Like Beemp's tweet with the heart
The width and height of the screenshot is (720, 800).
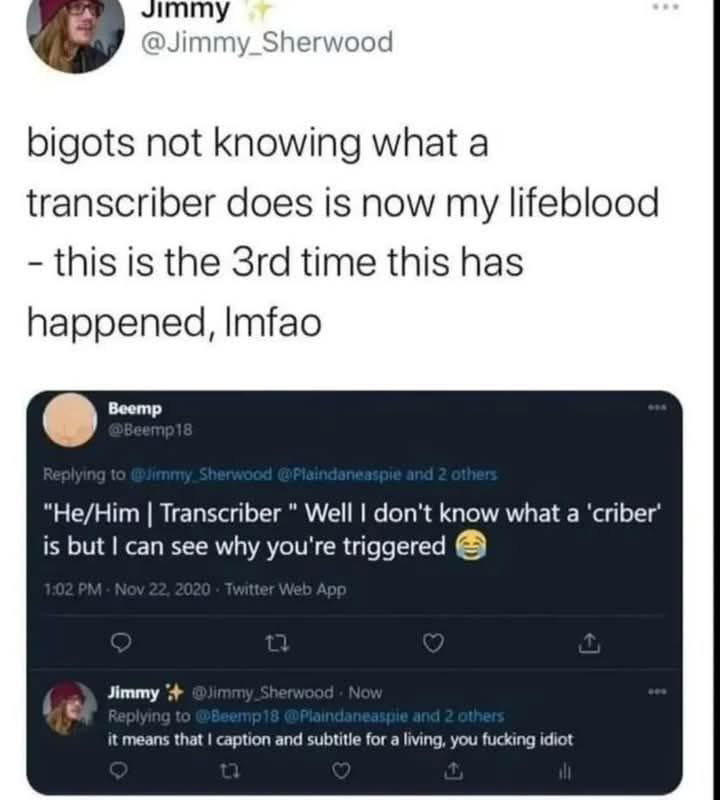(434, 643)
